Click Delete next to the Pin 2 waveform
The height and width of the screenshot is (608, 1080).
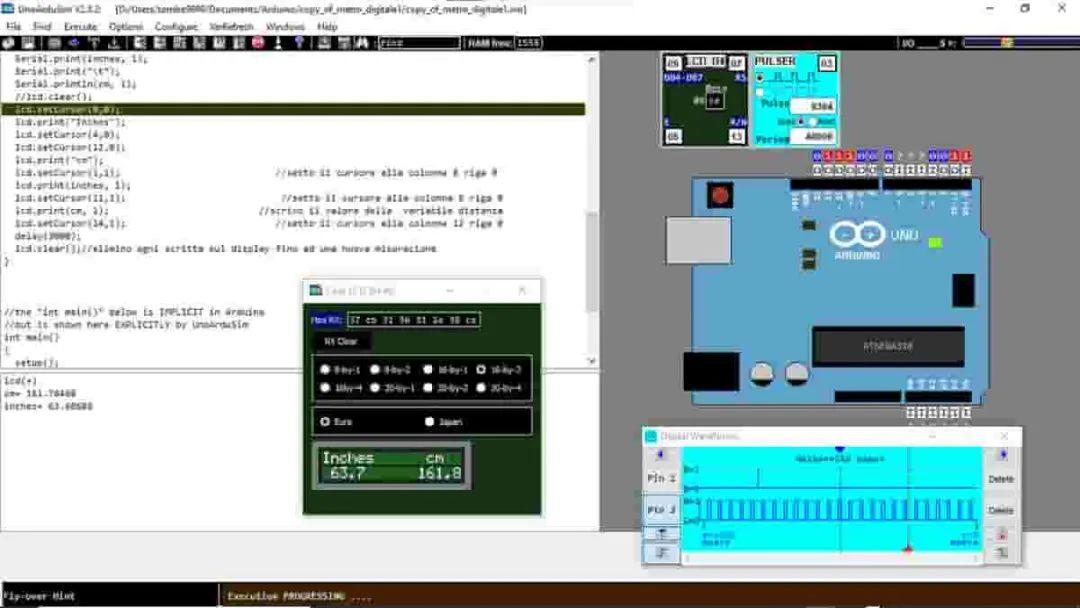tap(1000, 479)
